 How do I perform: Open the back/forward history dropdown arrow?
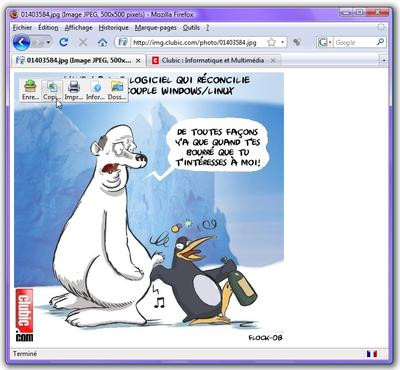49,43
